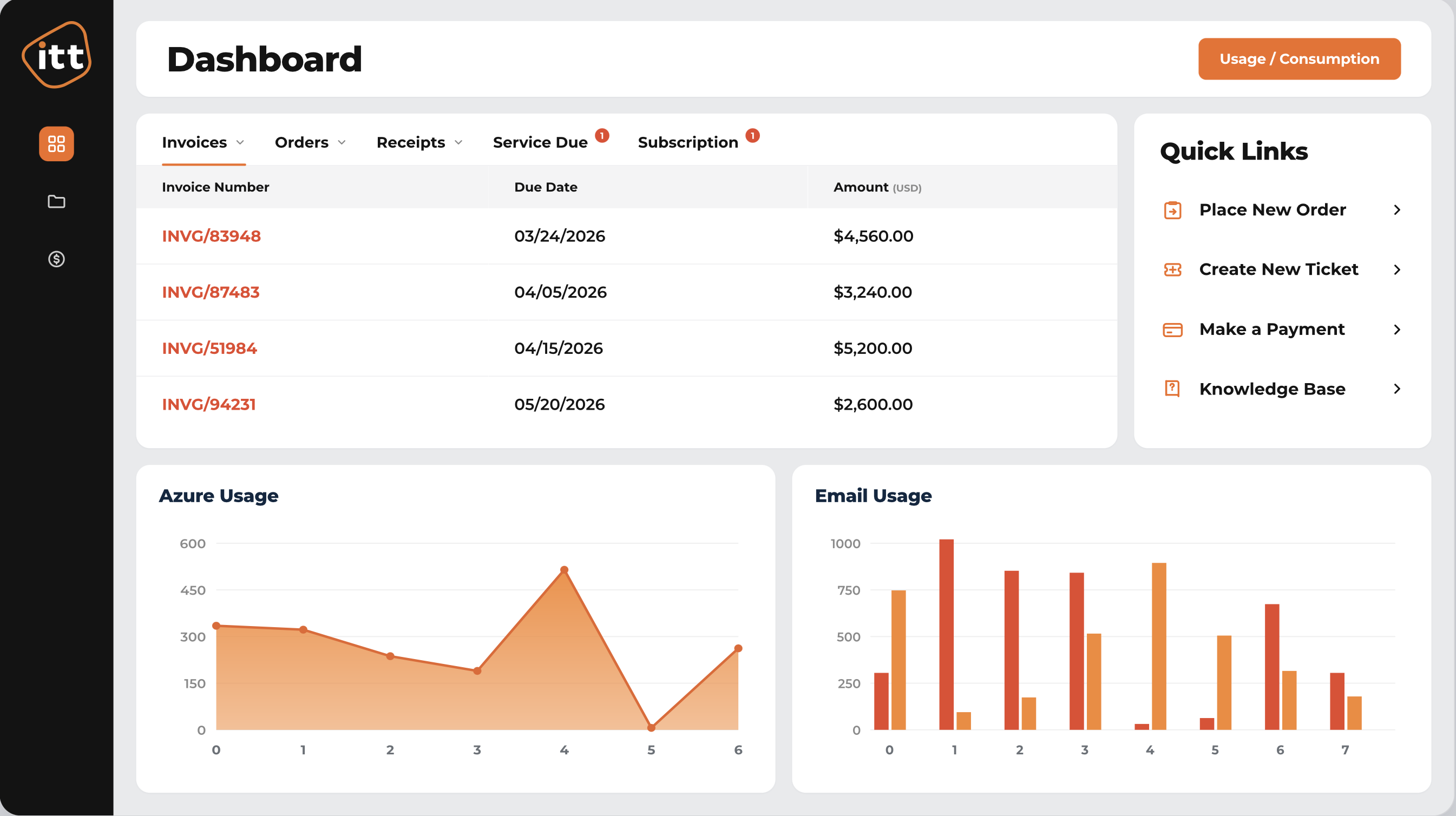
Task: Click the Azure Usage data point at 0
Action: tap(216, 626)
